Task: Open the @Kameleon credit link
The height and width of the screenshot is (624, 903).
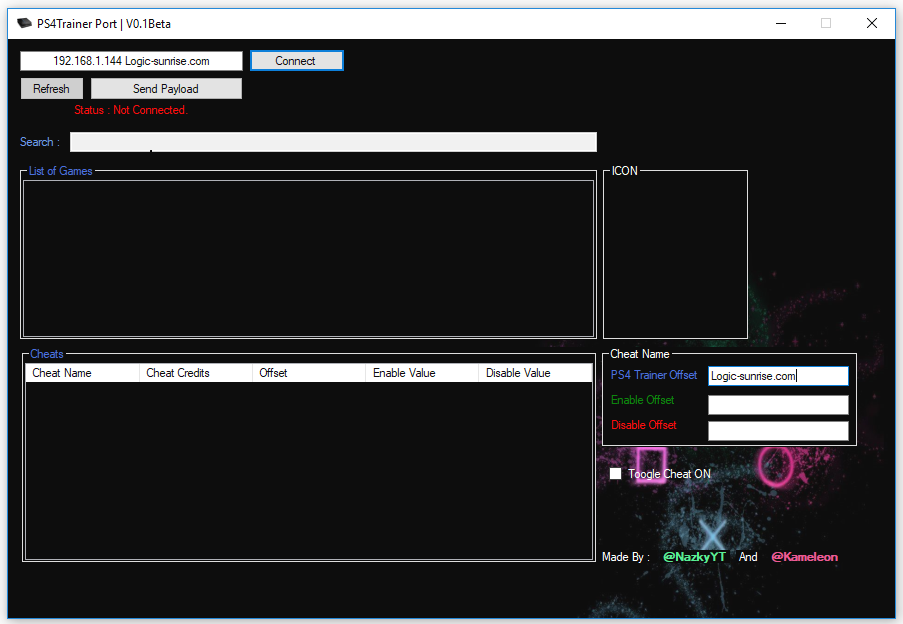Action: (x=805, y=557)
